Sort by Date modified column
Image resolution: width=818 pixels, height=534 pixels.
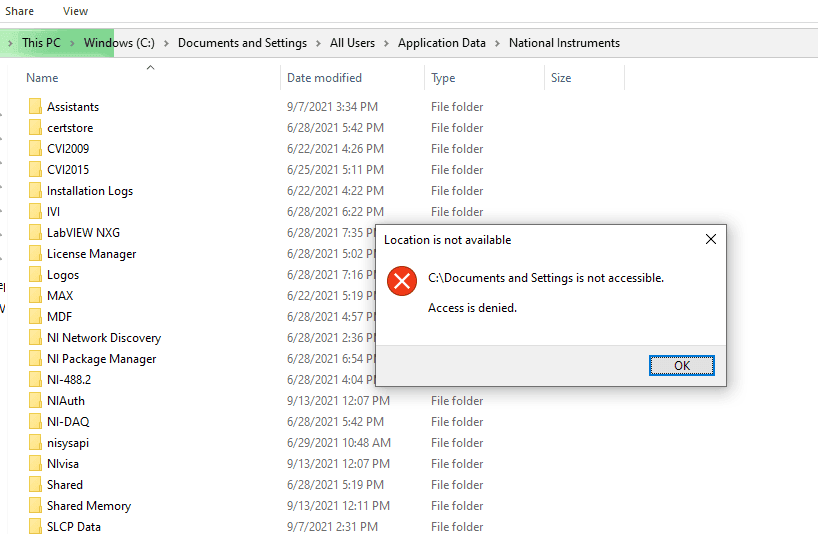coord(324,78)
